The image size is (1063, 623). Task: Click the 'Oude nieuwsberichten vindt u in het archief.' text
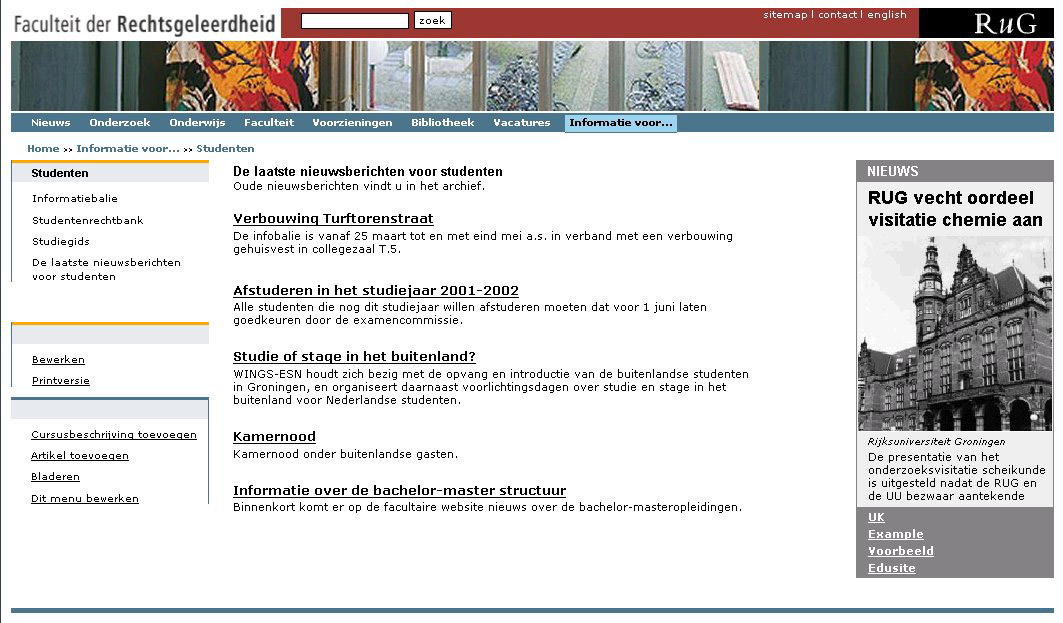(359, 186)
